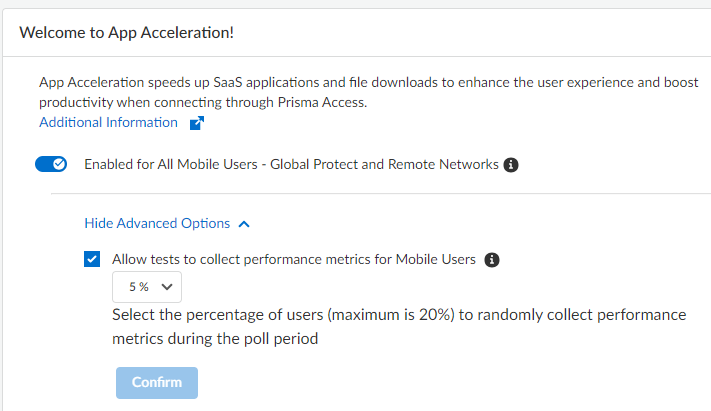Viewport: 711px width, 411px height.
Task: Click the 'Allow tests to collect performance metrics' label
Action: (293, 260)
